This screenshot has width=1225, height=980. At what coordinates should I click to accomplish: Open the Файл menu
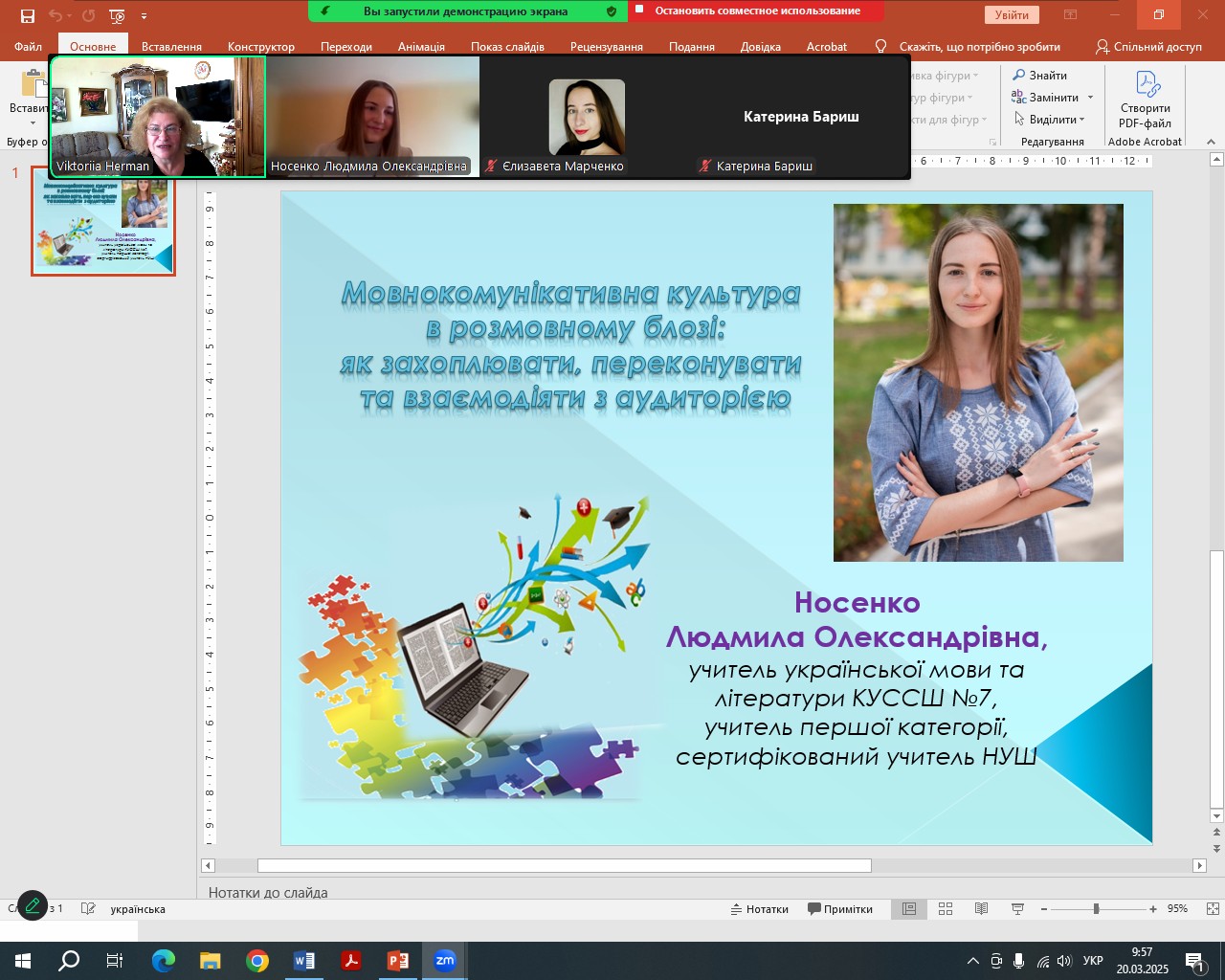tap(28, 46)
